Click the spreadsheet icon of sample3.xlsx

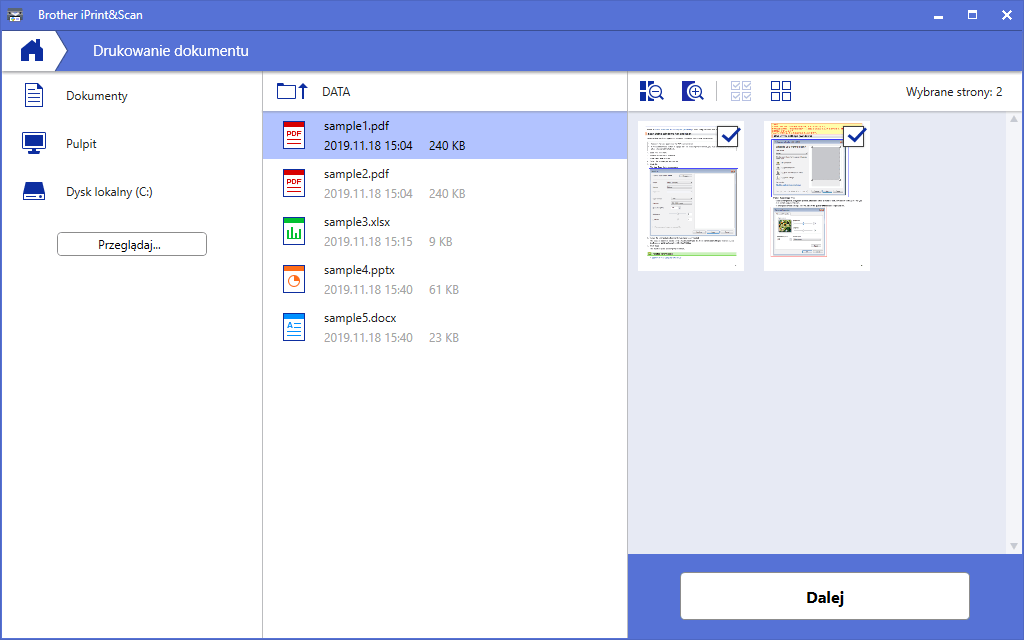point(294,231)
